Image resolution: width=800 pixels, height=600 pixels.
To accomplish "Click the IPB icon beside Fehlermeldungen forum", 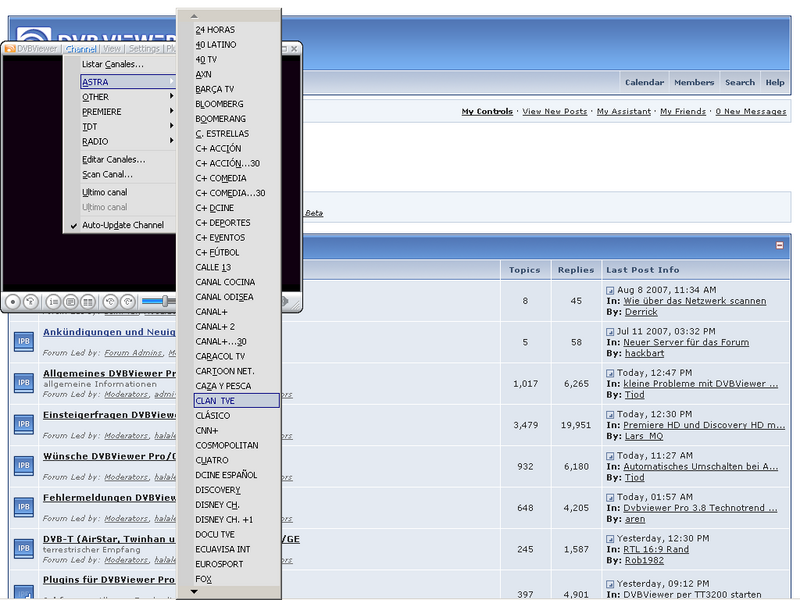I will pyautogui.click(x=24, y=507).
